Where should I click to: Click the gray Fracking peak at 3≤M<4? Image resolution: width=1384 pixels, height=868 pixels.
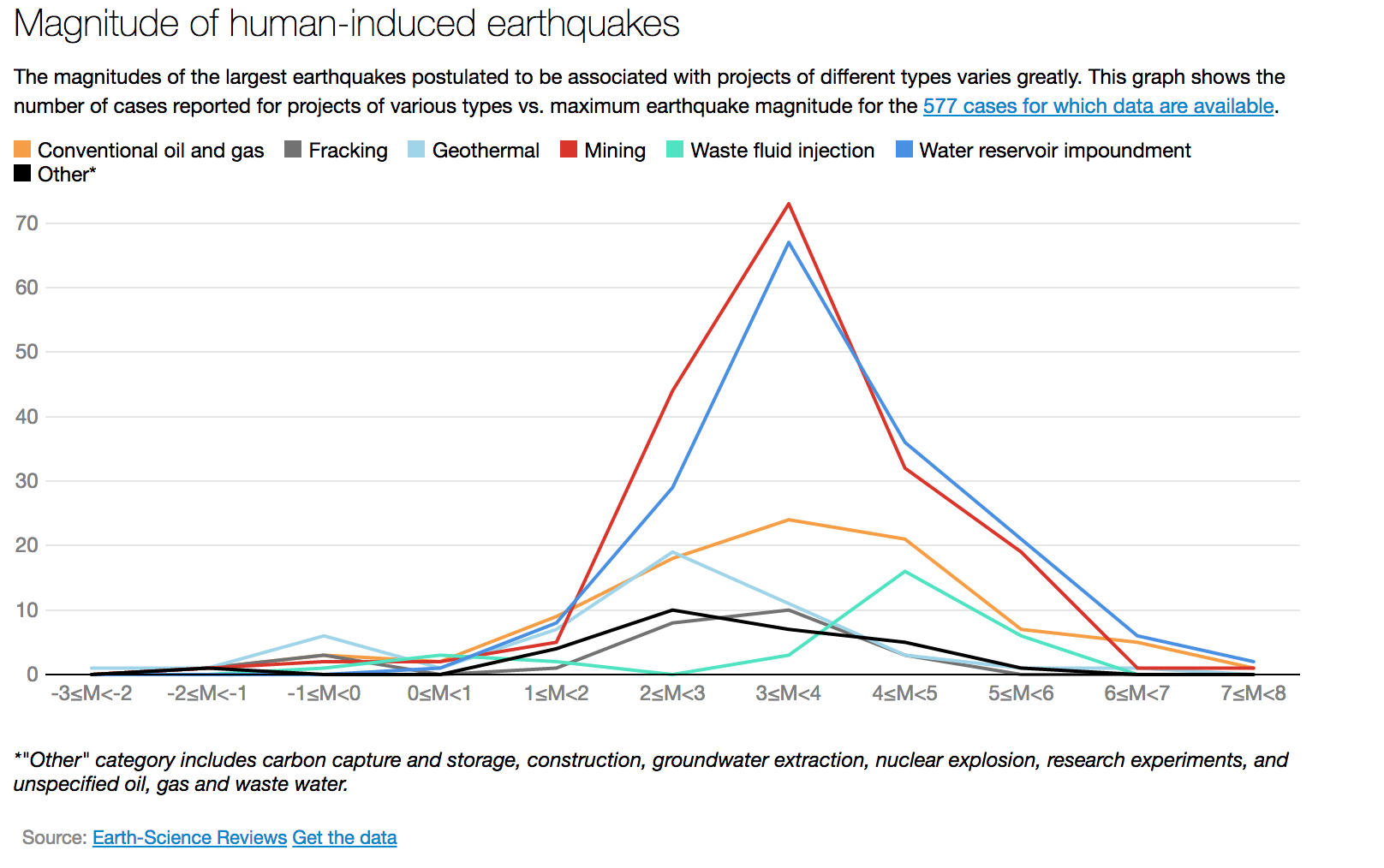(788, 610)
